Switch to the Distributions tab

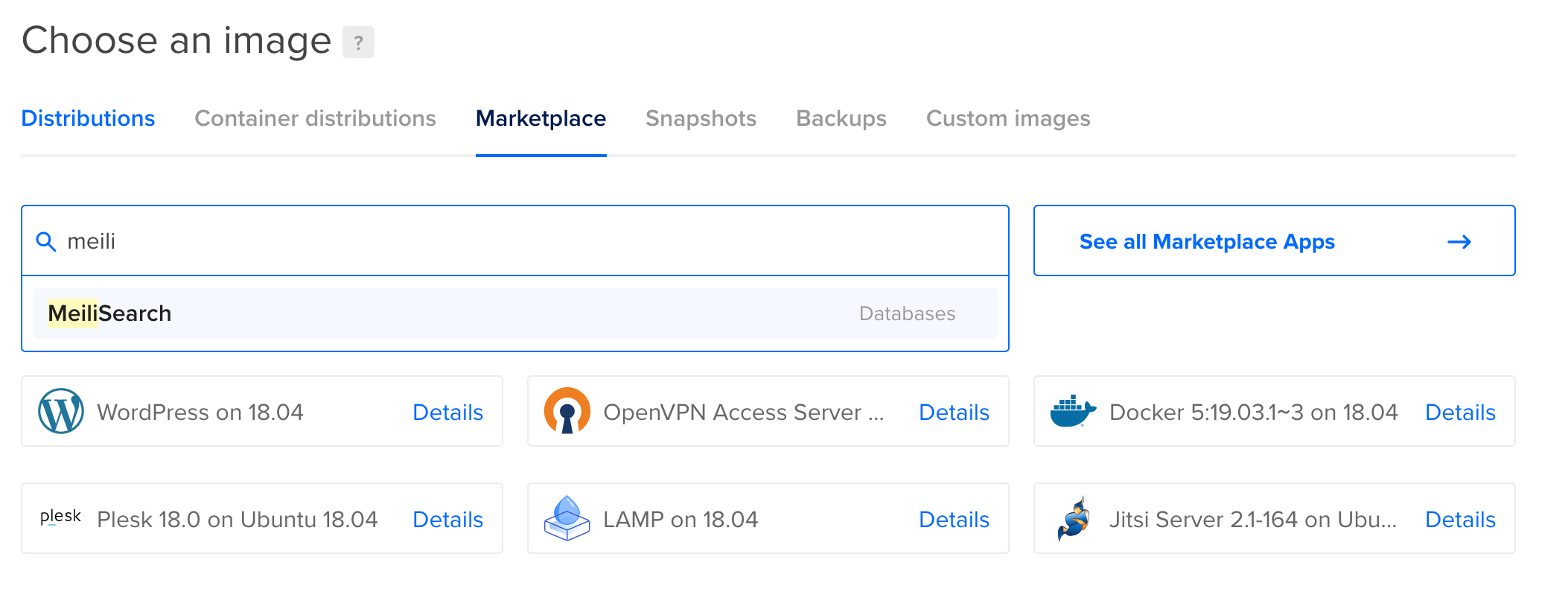click(88, 118)
